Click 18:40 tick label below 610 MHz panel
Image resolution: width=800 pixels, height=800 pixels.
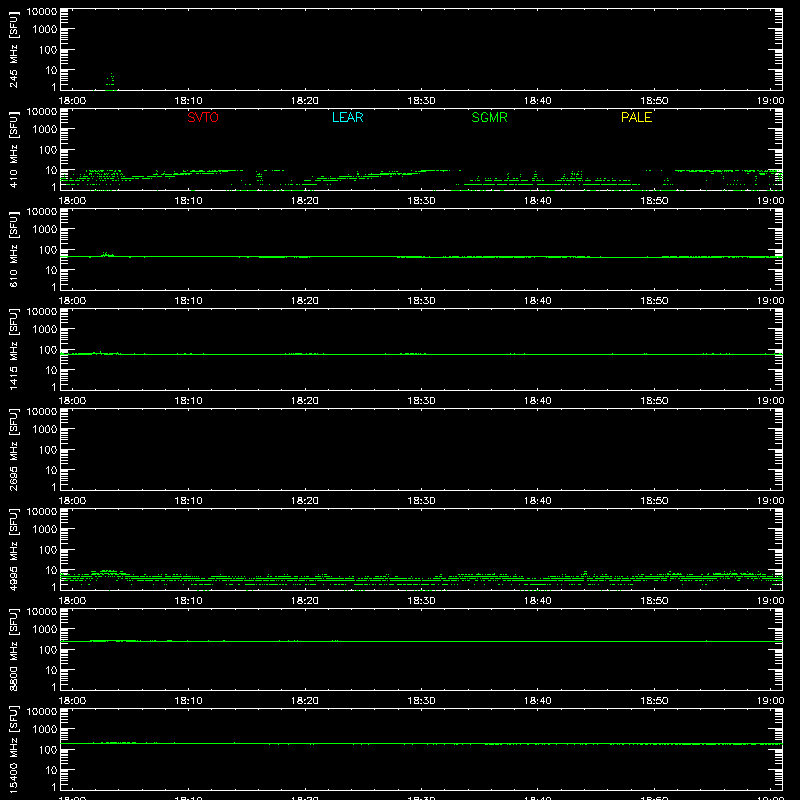pos(537,301)
